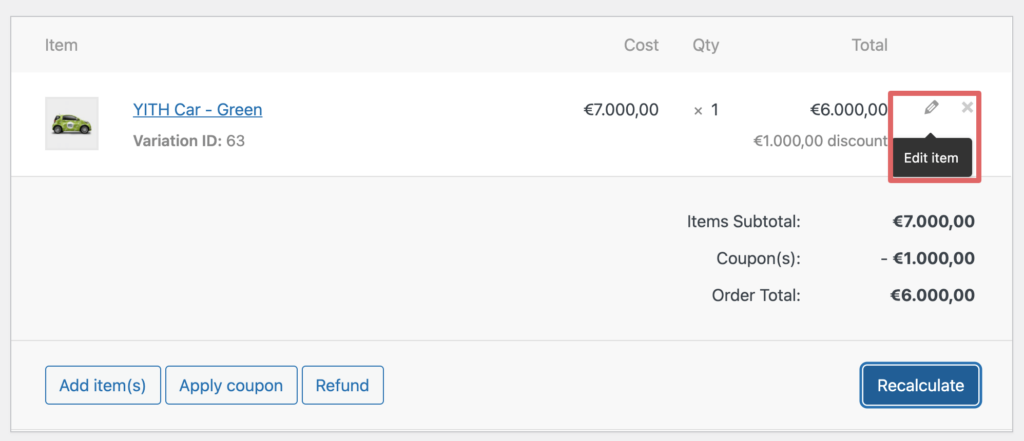Click the pencil Edit item icon

[931, 108]
